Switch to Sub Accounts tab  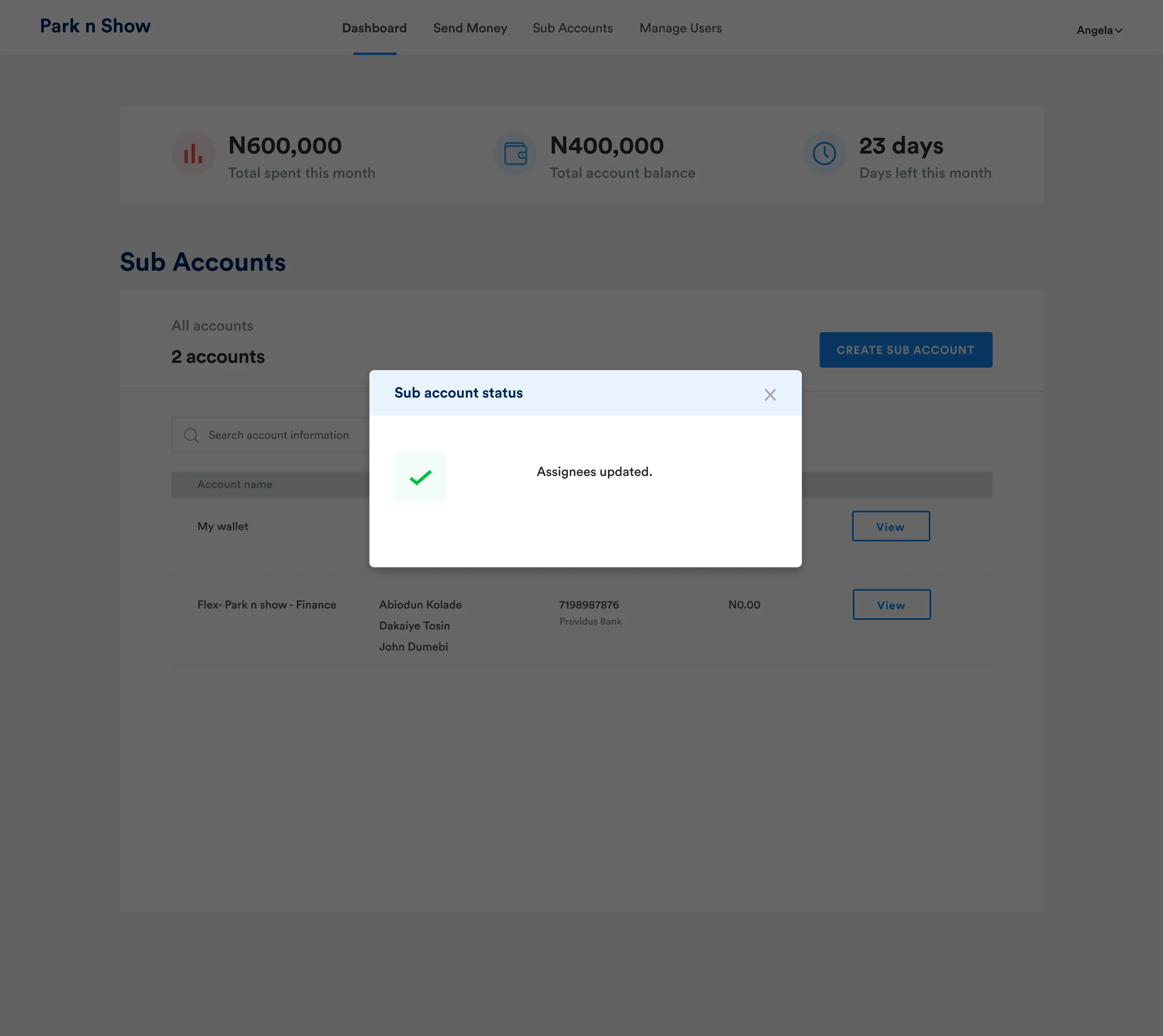click(x=572, y=28)
